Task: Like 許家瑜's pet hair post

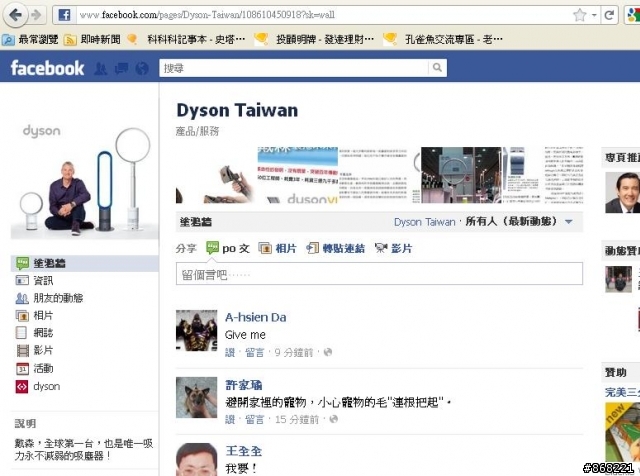Action: tap(230, 419)
